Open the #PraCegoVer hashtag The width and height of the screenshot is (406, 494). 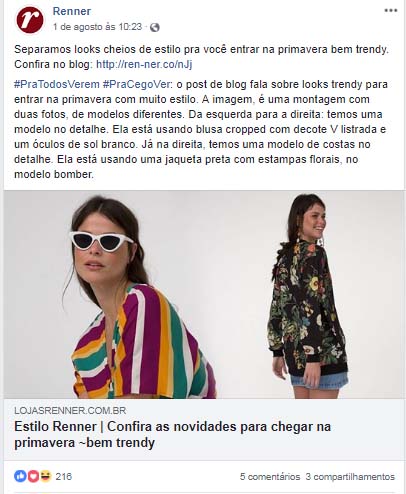point(137,84)
